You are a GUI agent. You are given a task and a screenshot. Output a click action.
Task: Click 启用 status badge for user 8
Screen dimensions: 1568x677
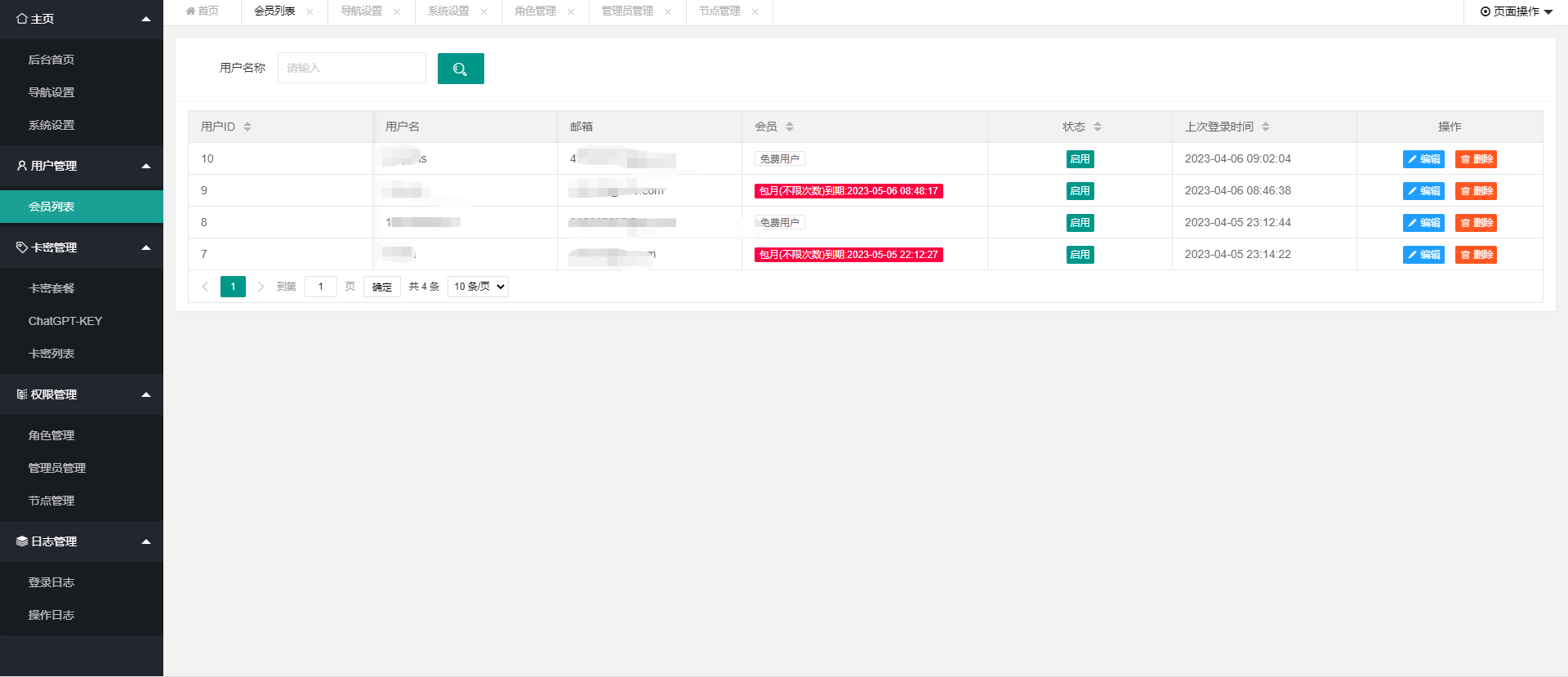pyautogui.click(x=1080, y=223)
